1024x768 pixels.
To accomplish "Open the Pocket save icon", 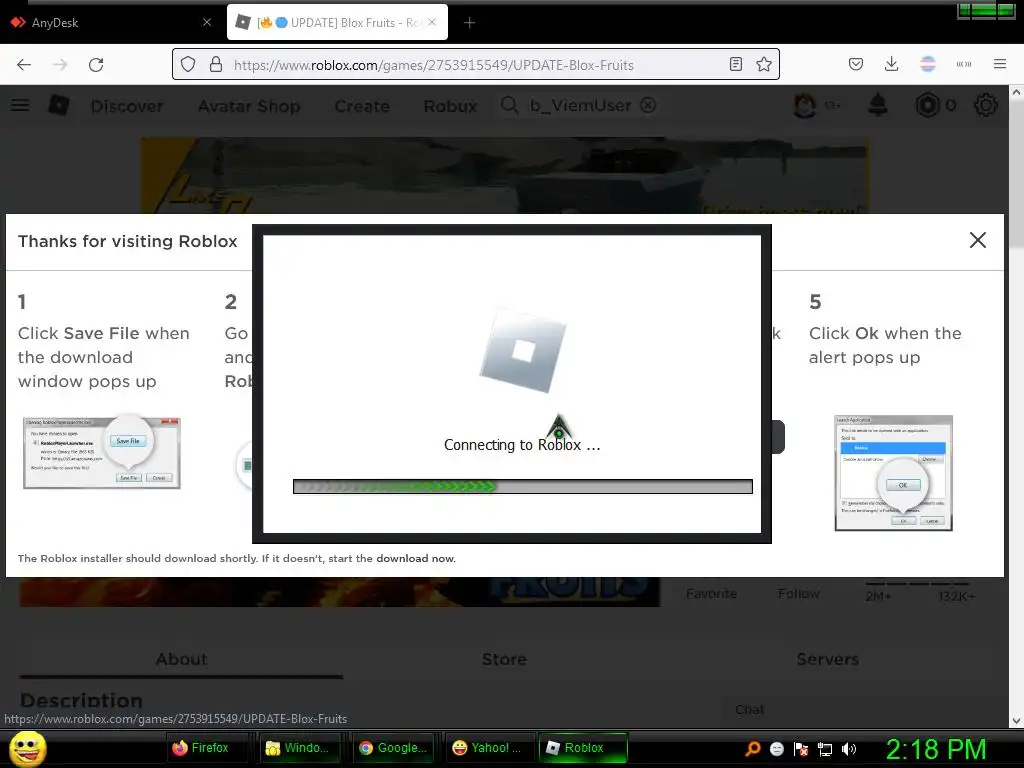I will pyautogui.click(x=856, y=64).
